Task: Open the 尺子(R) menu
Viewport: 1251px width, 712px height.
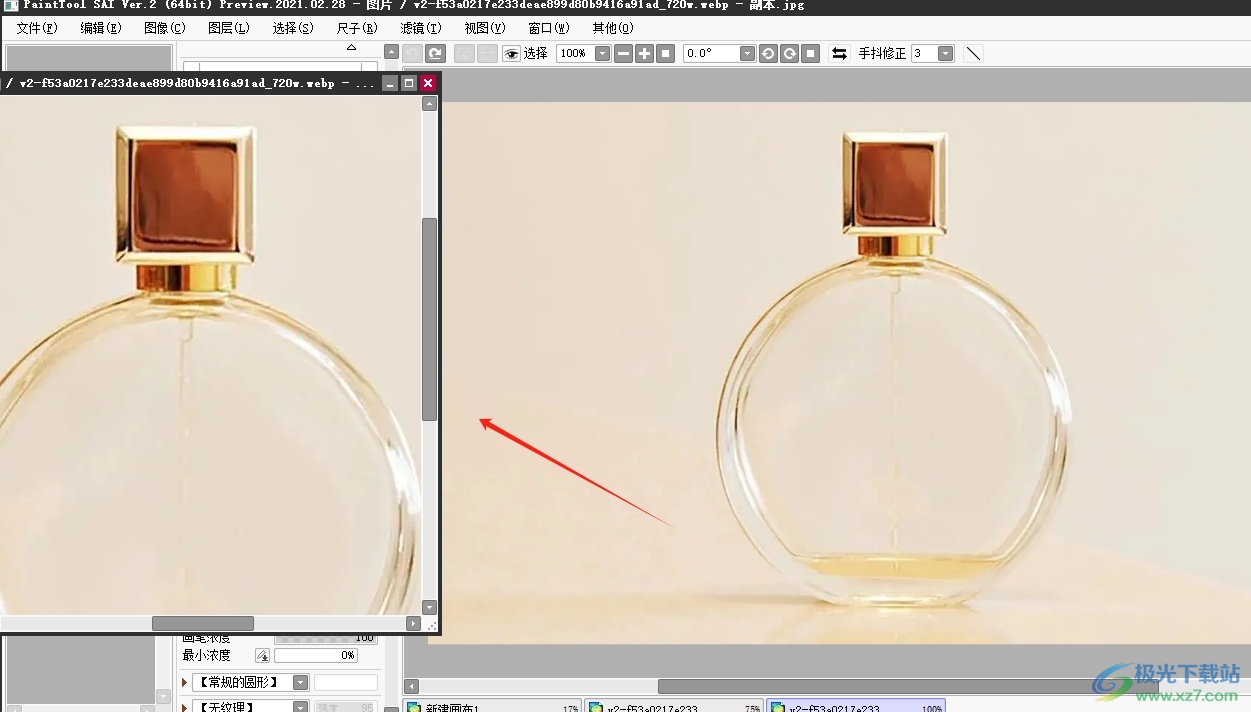Action: coord(357,28)
